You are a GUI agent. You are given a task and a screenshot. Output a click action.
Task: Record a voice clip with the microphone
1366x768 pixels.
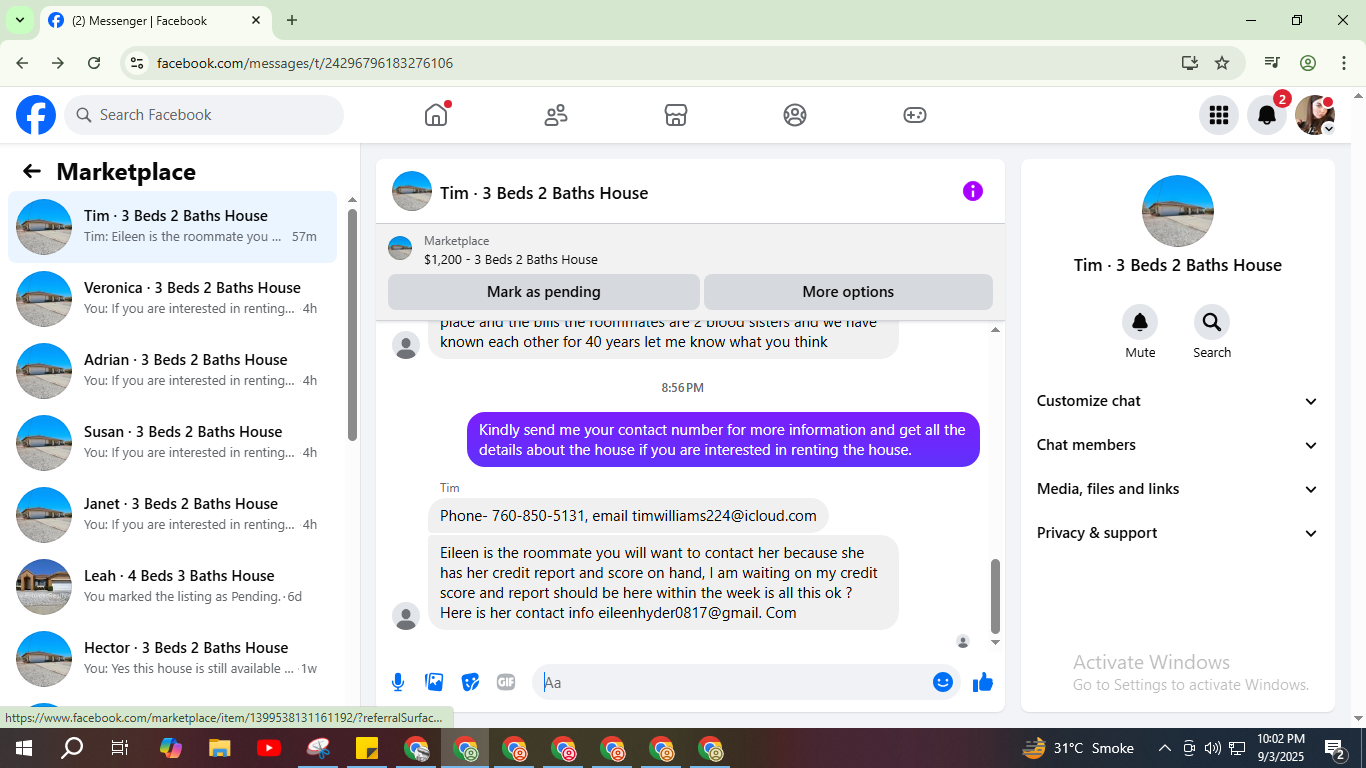398,682
